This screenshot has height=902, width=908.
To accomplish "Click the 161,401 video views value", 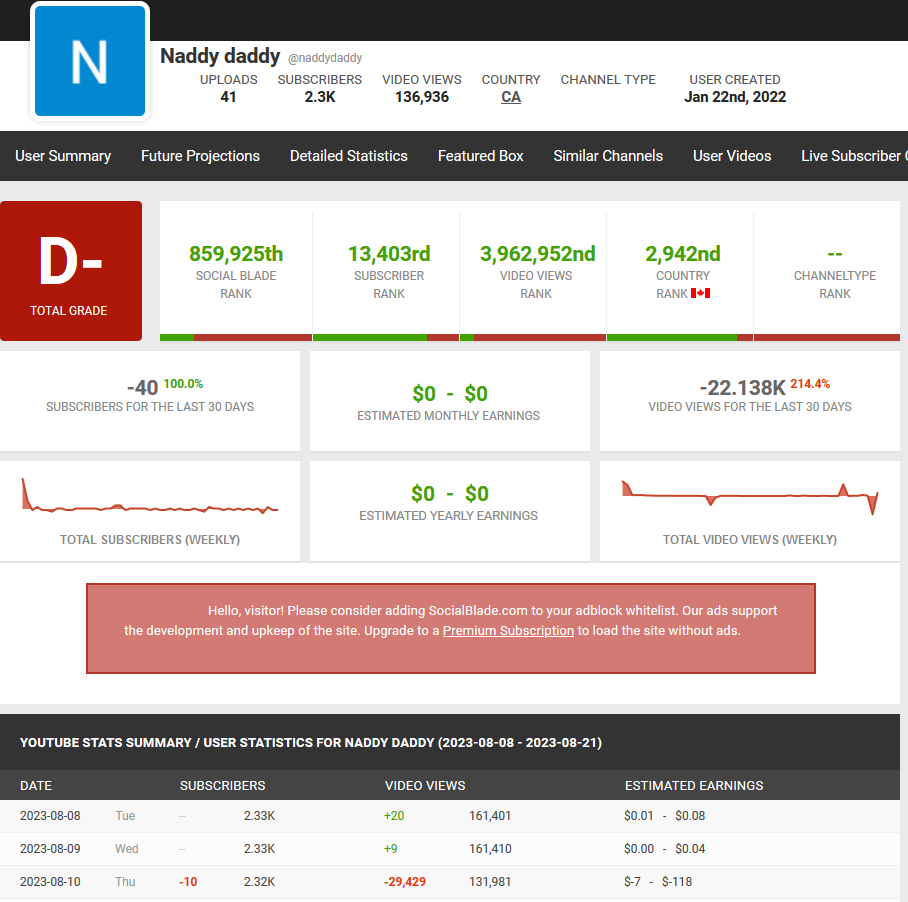I will tap(490, 816).
